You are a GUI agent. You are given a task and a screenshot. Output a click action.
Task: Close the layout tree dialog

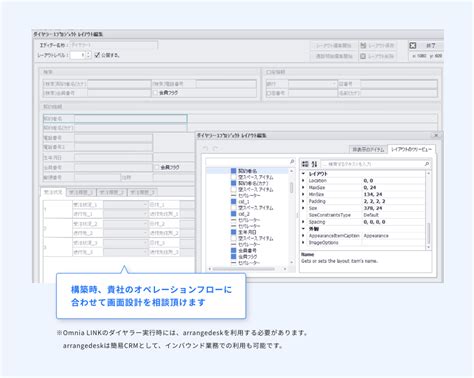(x=436, y=135)
